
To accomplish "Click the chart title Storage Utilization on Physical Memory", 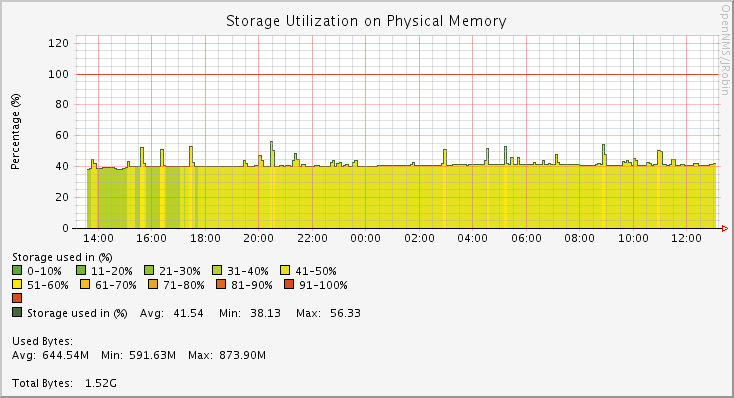I will tap(366, 21).
